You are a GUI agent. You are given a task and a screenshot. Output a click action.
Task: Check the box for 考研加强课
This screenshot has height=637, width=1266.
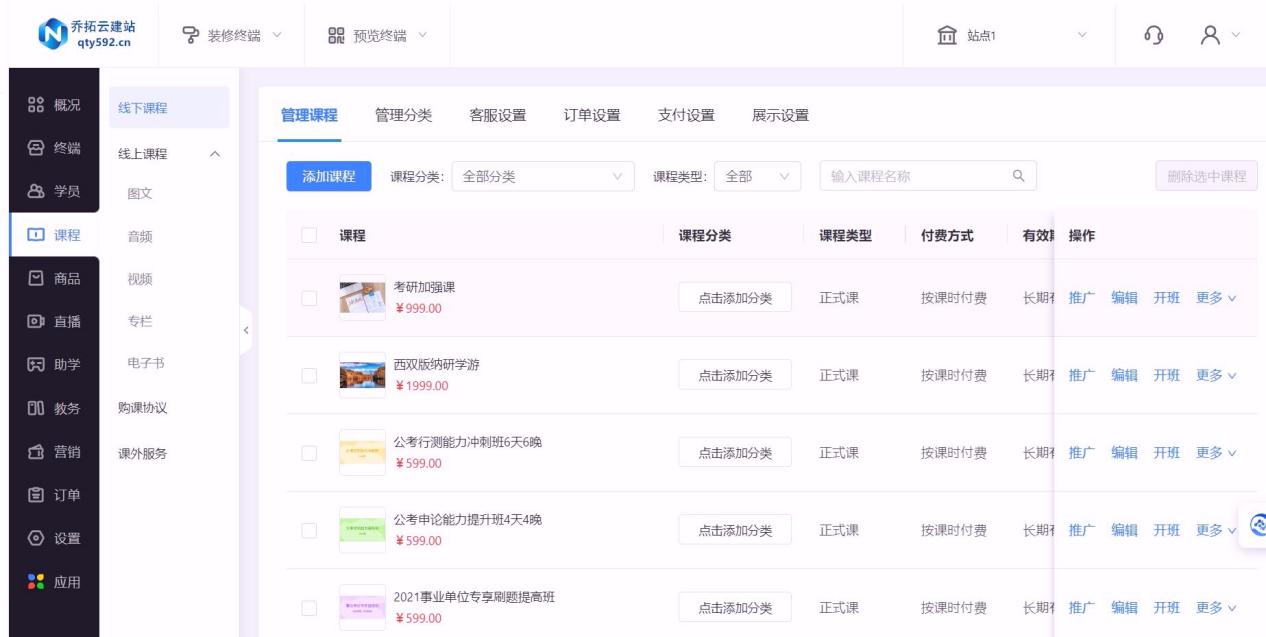pos(309,298)
